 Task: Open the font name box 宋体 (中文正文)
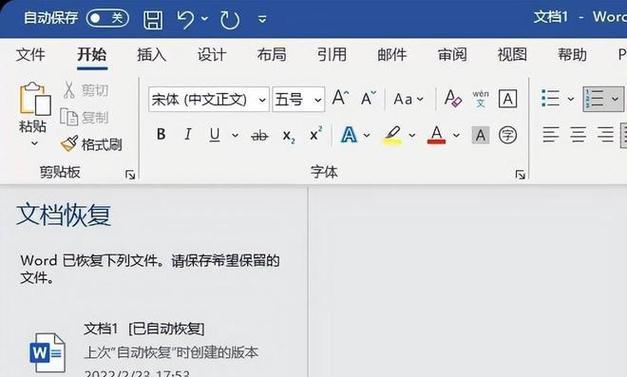pyautogui.click(x=208, y=99)
